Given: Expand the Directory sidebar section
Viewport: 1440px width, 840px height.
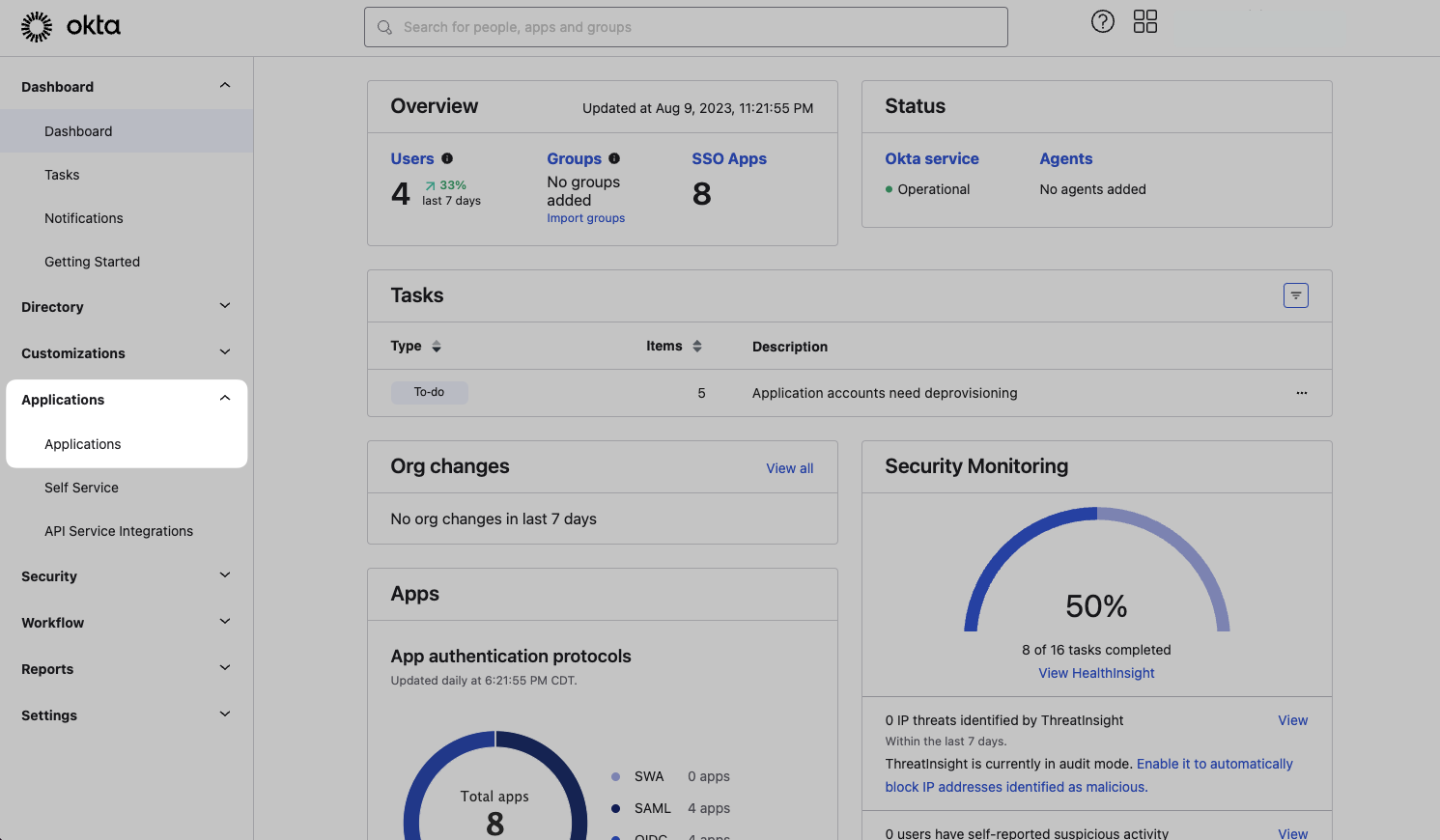Looking at the screenshot, I should click(x=225, y=307).
